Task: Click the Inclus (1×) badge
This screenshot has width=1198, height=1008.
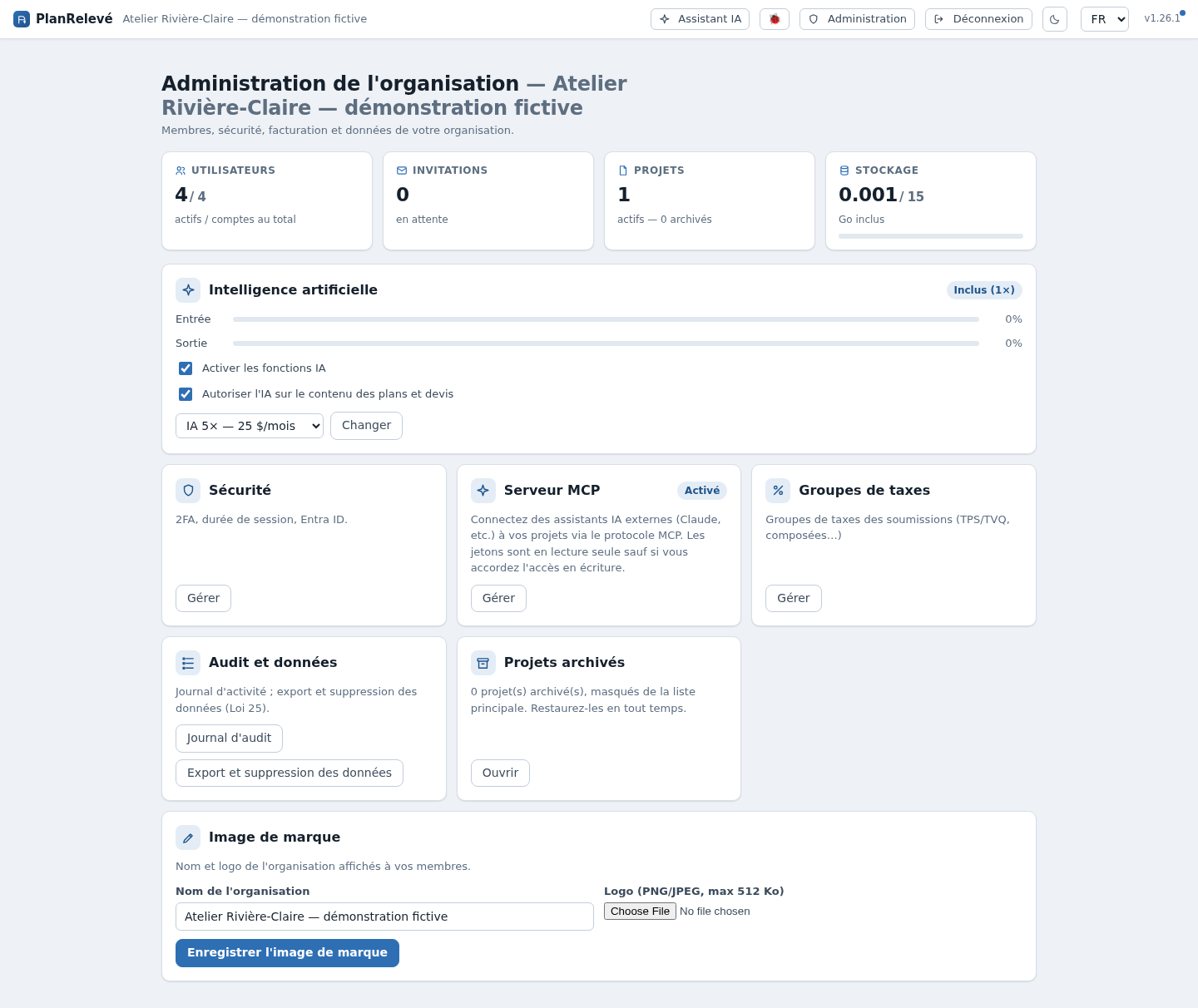Action: (x=984, y=290)
